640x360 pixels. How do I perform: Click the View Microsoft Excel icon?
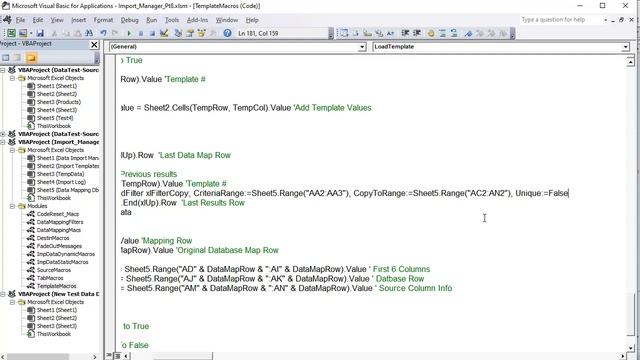tap(11, 33)
